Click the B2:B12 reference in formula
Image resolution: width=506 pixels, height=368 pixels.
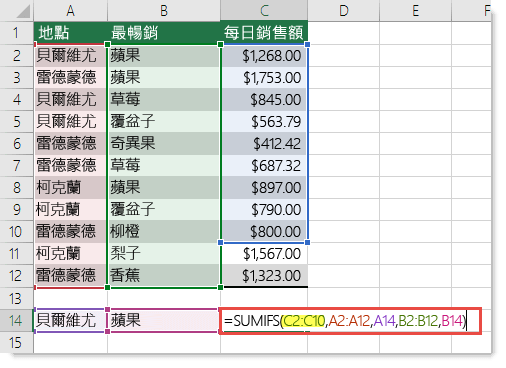pos(418,321)
